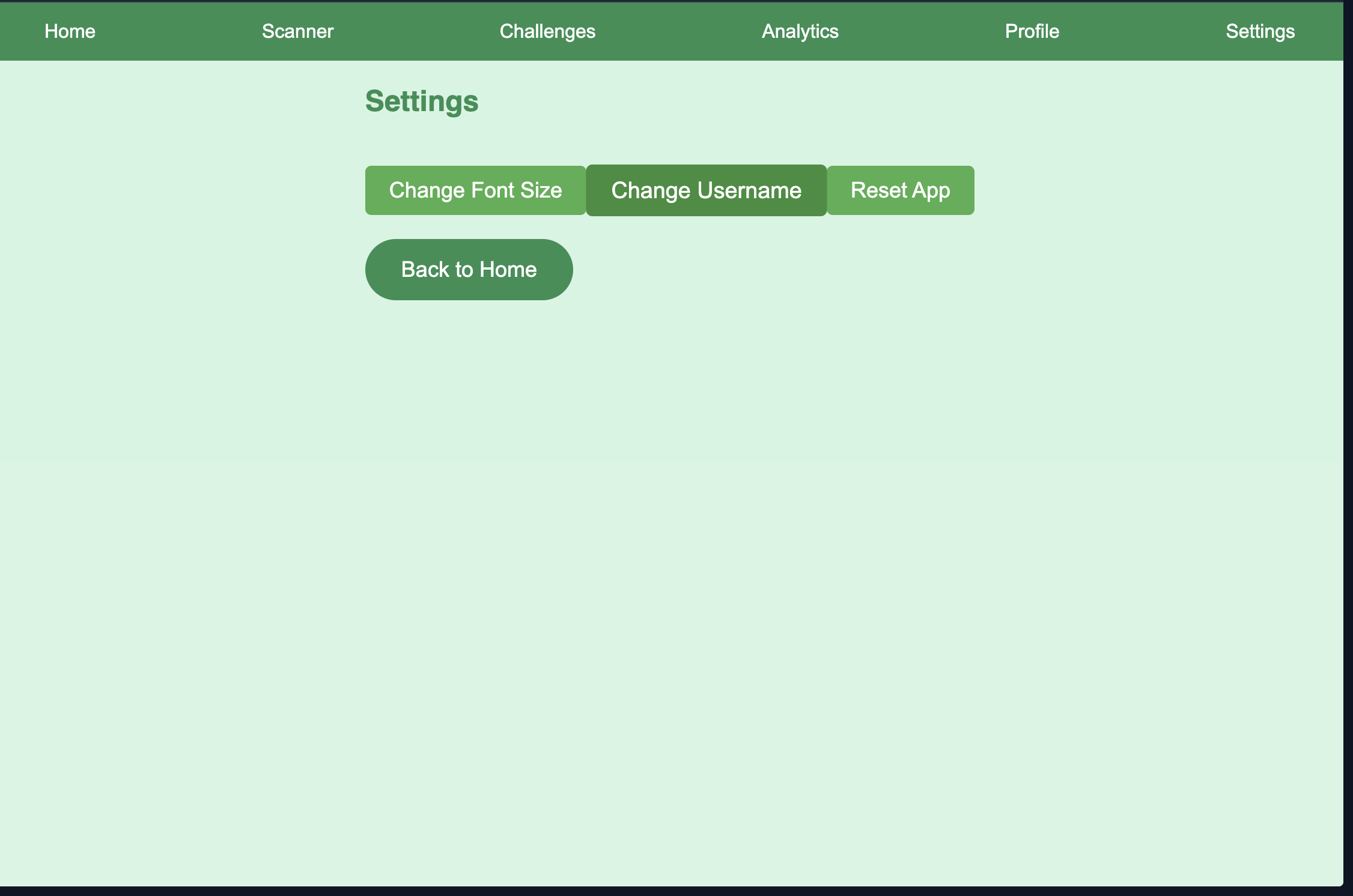Image resolution: width=1353 pixels, height=896 pixels.
Task: Select Settings in the navigation bar
Action: tap(1260, 31)
